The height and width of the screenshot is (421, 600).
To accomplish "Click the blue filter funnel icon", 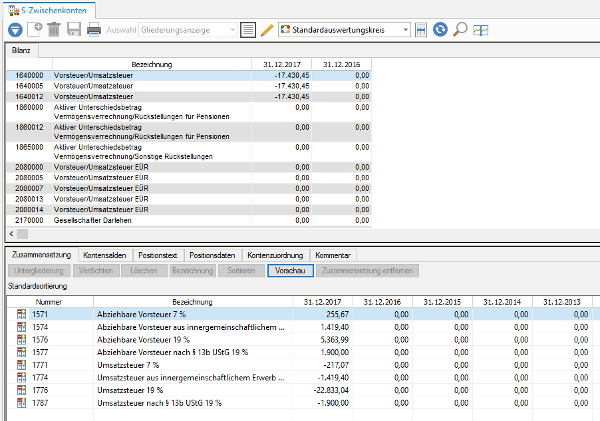I will click(x=15, y=30).
